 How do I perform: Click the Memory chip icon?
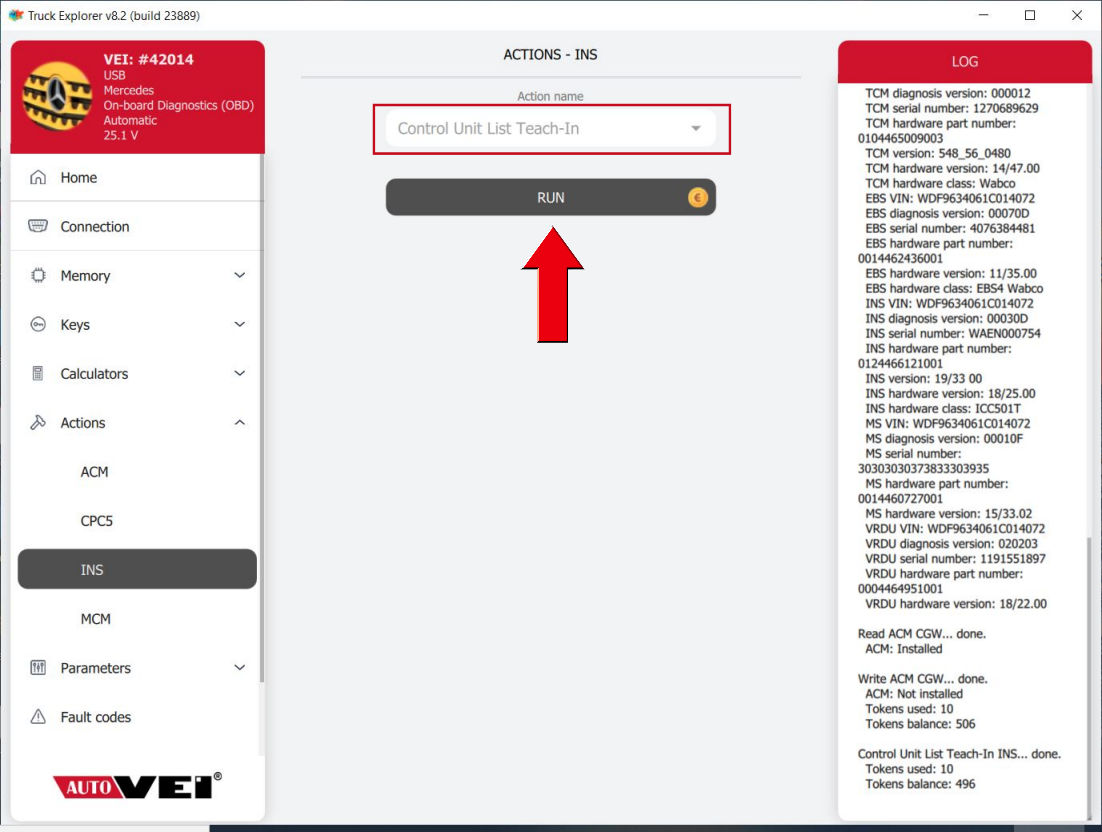coord(38,276)
